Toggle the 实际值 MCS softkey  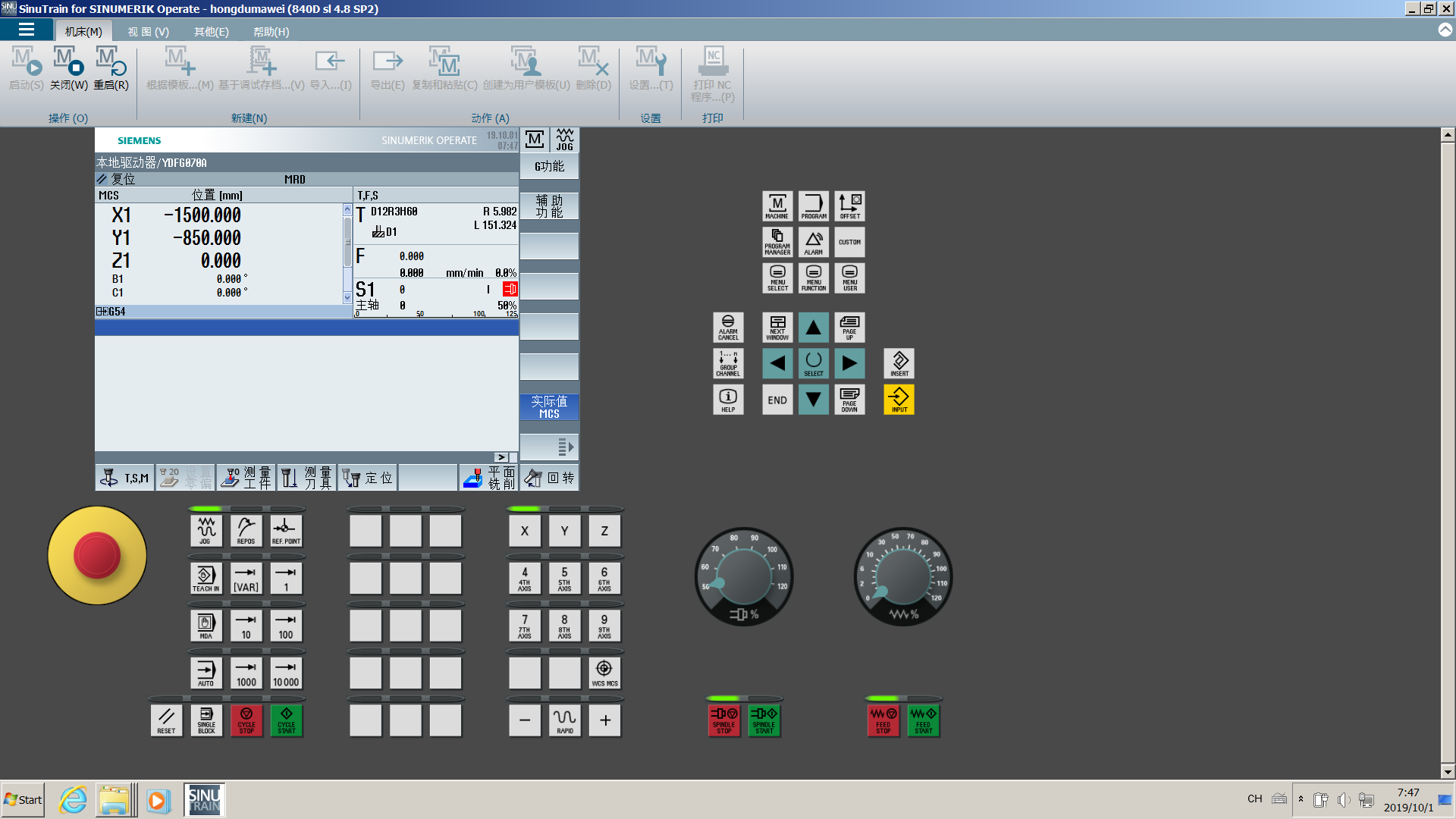pyautogui.click(x=549, y=407)
